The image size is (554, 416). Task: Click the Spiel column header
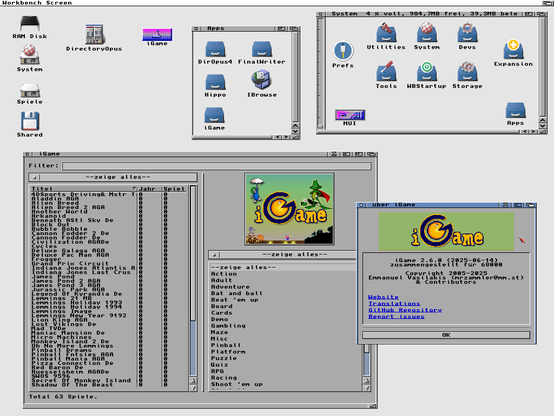pyautogui.click(x=175, y=189)
